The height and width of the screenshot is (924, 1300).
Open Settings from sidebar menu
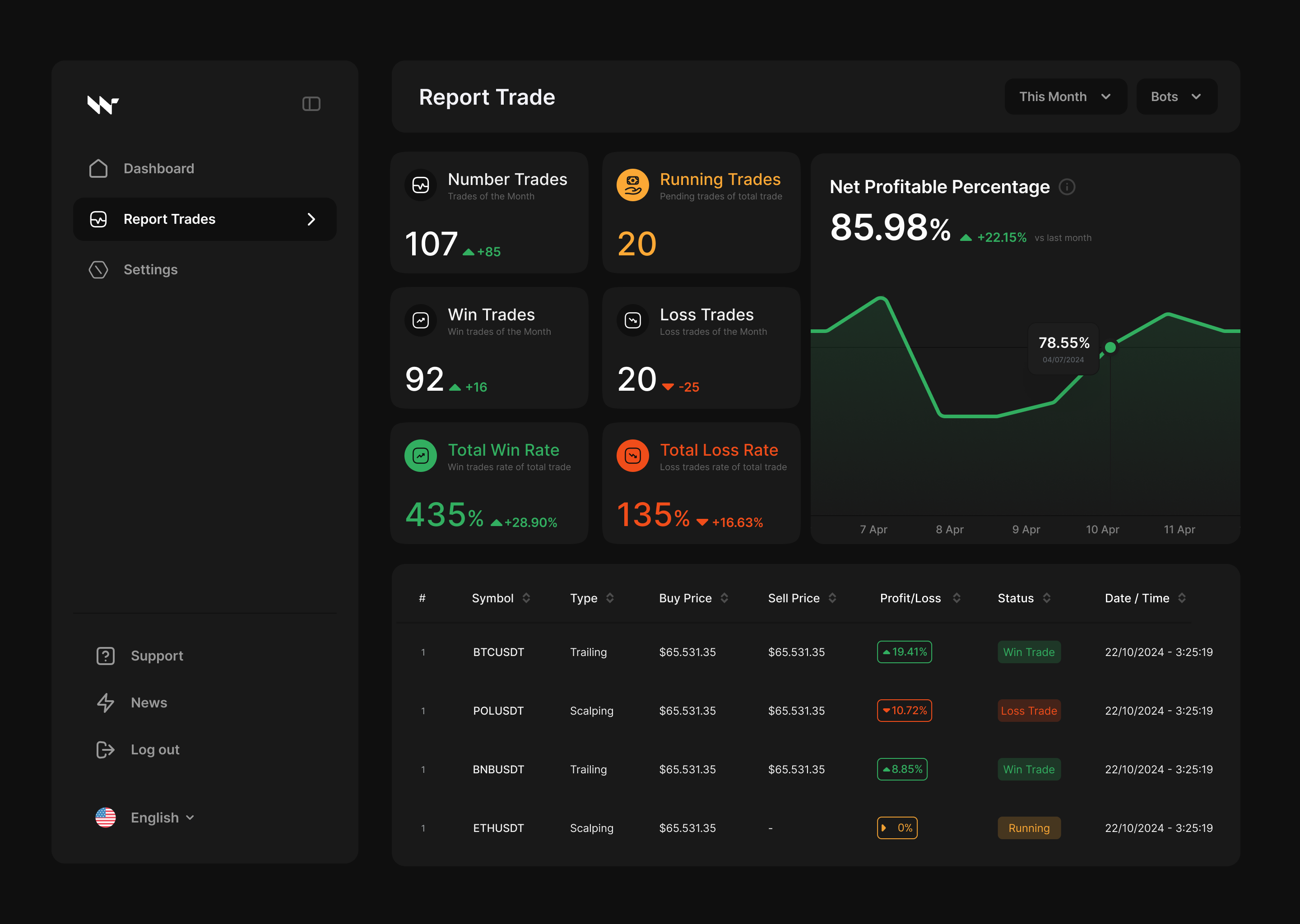click(150, 270)
